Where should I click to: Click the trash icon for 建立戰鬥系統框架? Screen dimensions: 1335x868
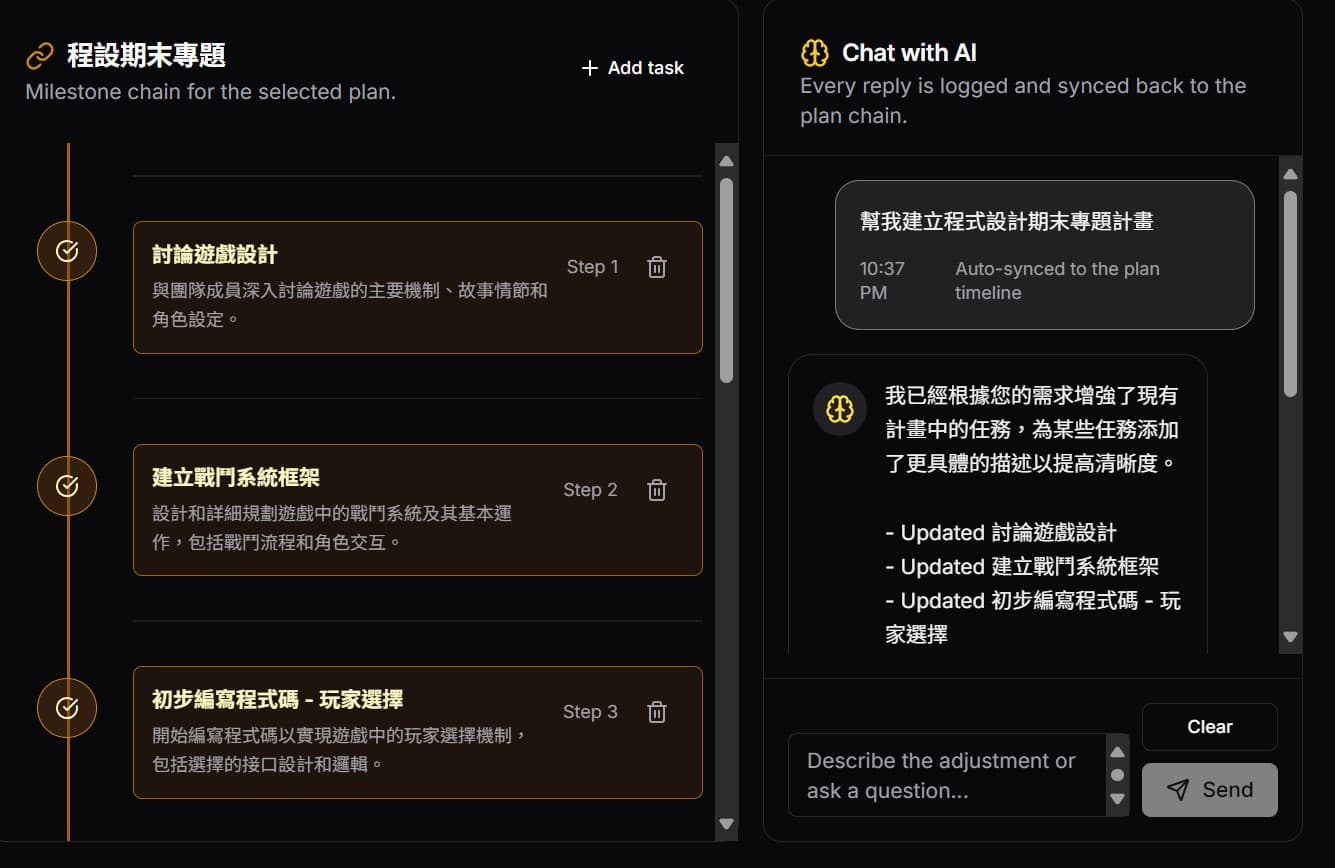(x=656, y=489)
